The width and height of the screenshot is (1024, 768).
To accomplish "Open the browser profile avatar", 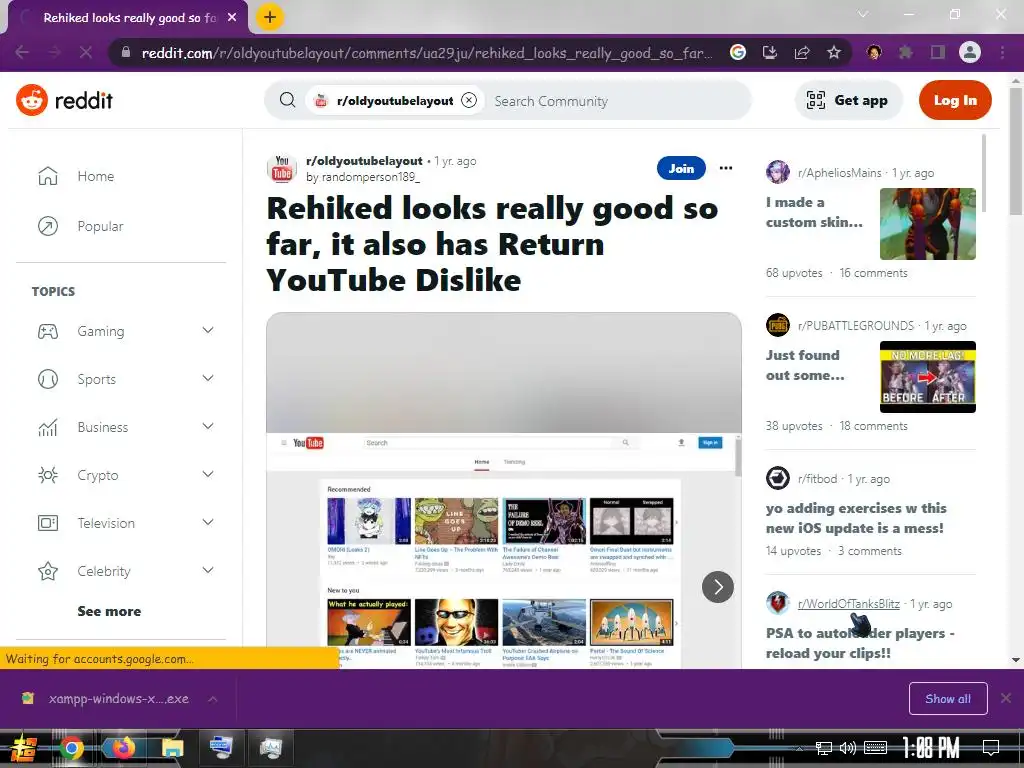I will tap(970, 52).
